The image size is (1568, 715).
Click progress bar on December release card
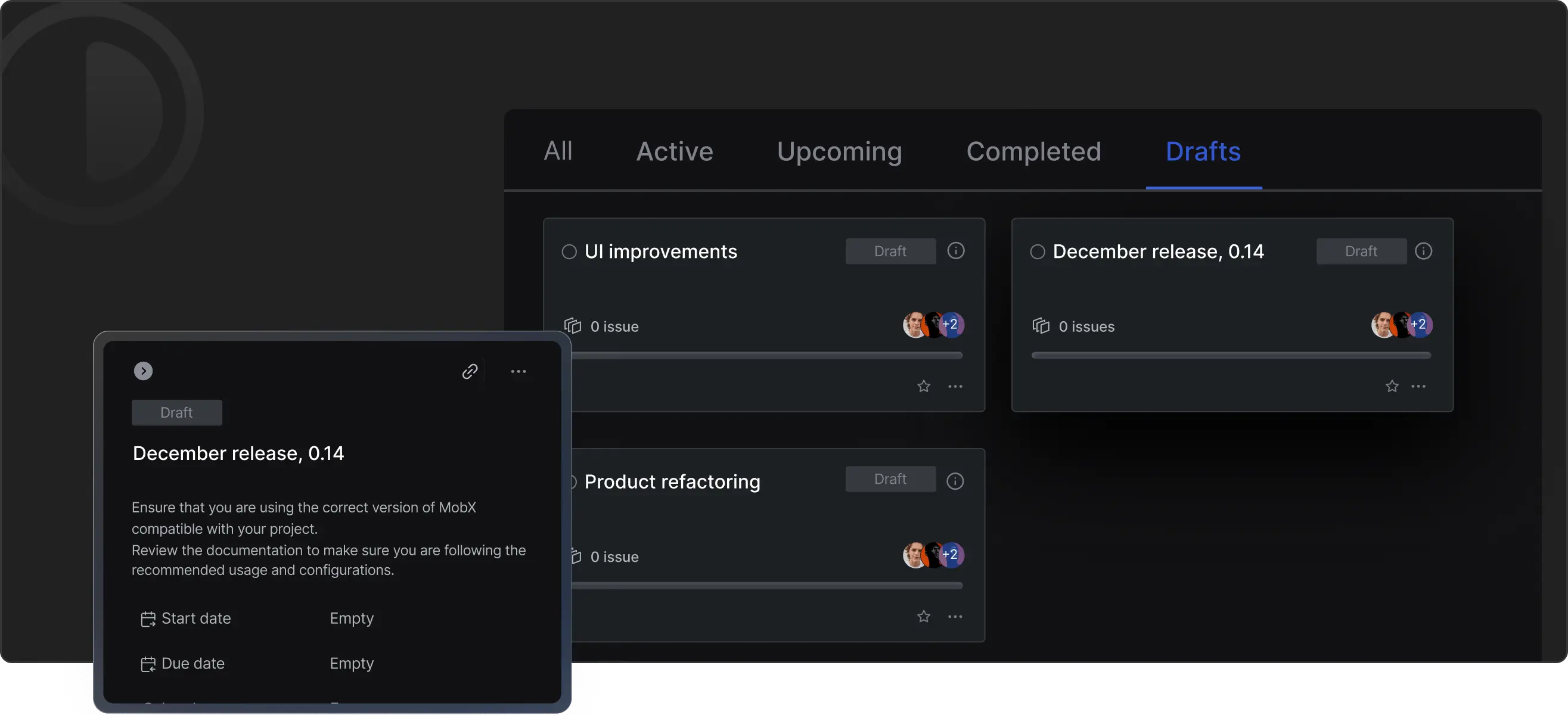click(1231, 355)
